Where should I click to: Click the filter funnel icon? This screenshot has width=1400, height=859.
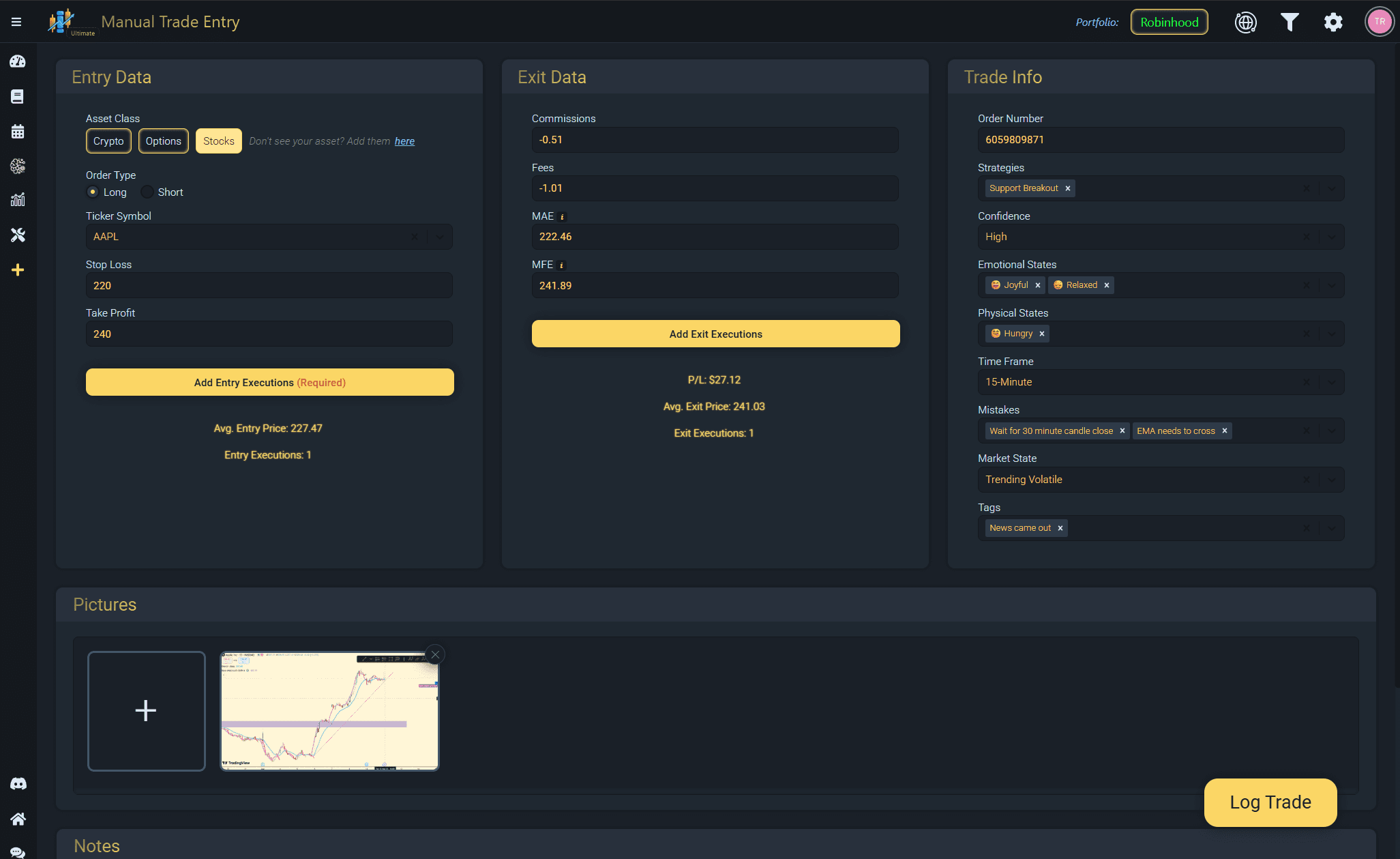1289,22
